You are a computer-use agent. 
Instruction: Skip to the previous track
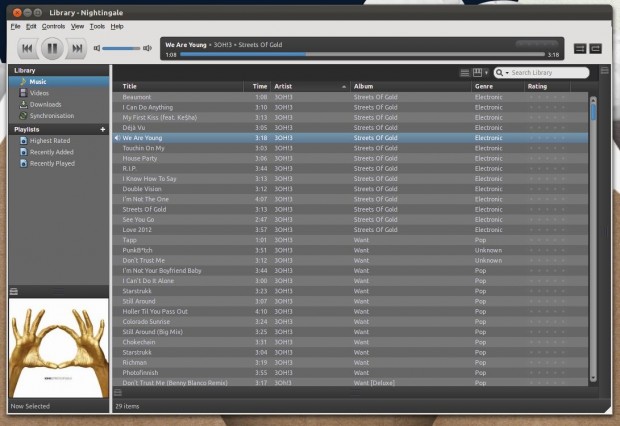coord(27,48)
